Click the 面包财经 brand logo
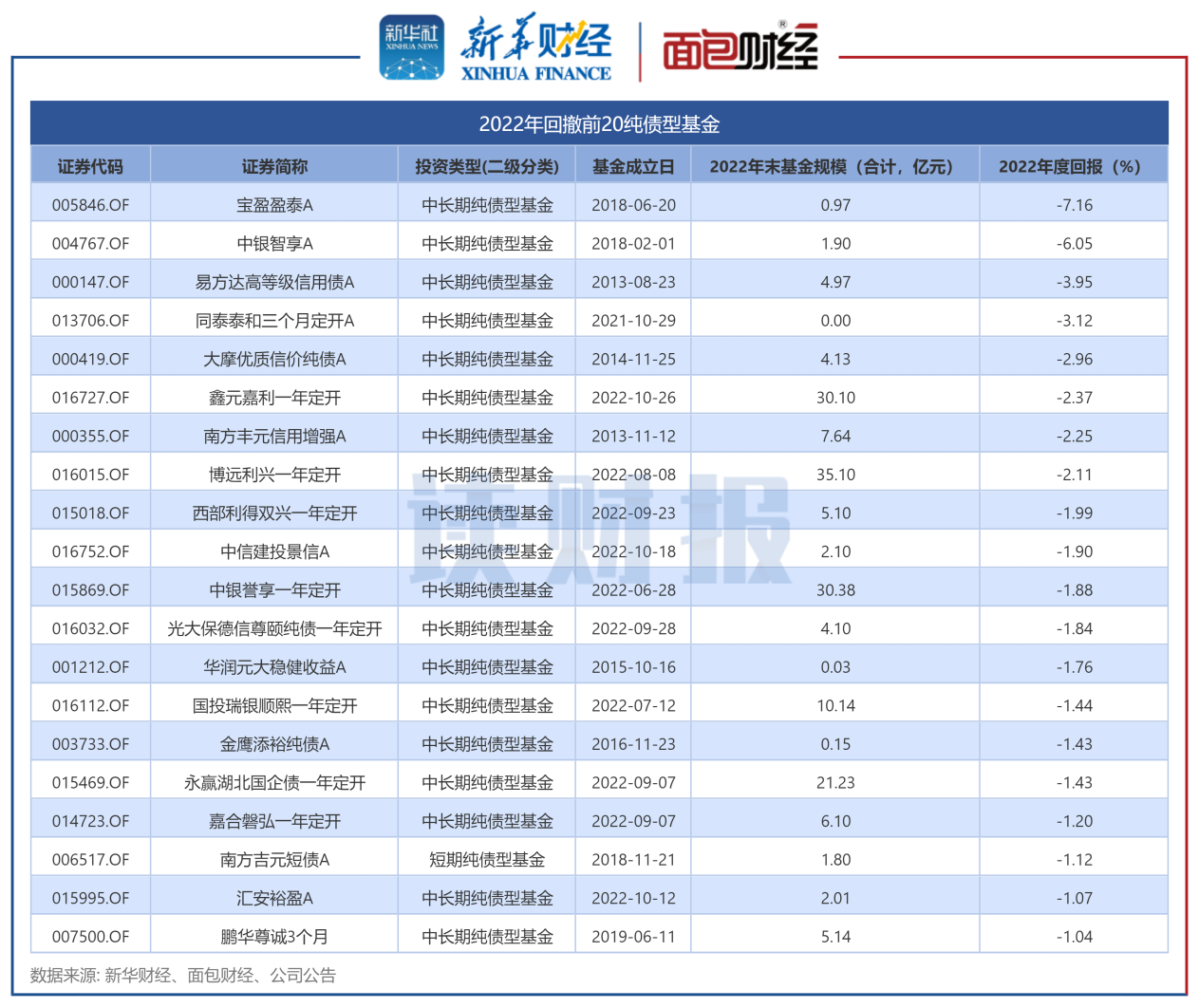The width and height of the screenshot is (1199, 1008). pyautogui.click(x=740, y=47)
